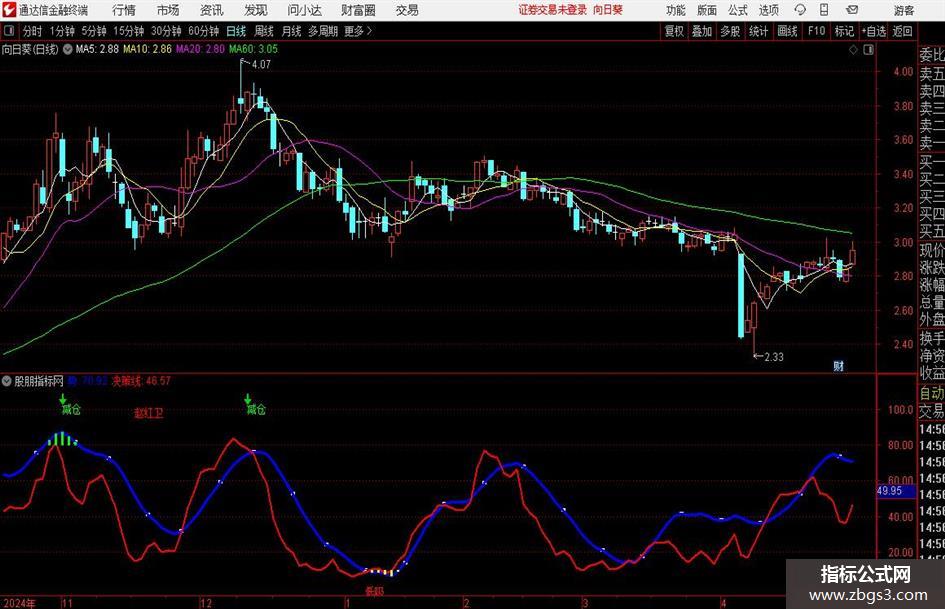Click the 换手 row in the quote panel
The image size is (945, 609).
click(932, 338)
